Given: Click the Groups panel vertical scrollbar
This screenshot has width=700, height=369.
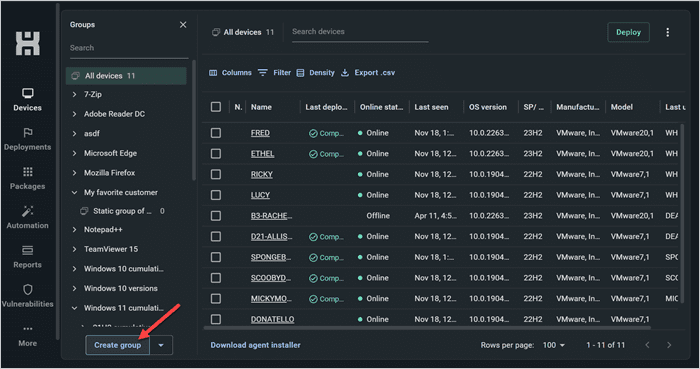Looking at the screenshot, I should pyautogui.click(x=194, y=120).
